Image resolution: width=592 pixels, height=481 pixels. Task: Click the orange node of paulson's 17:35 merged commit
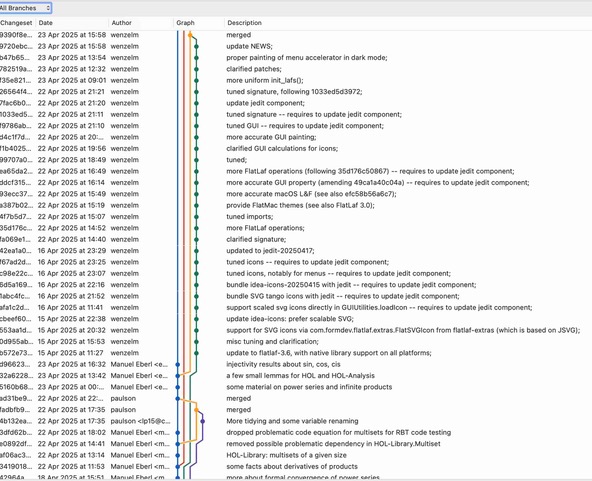pos(196,410)
